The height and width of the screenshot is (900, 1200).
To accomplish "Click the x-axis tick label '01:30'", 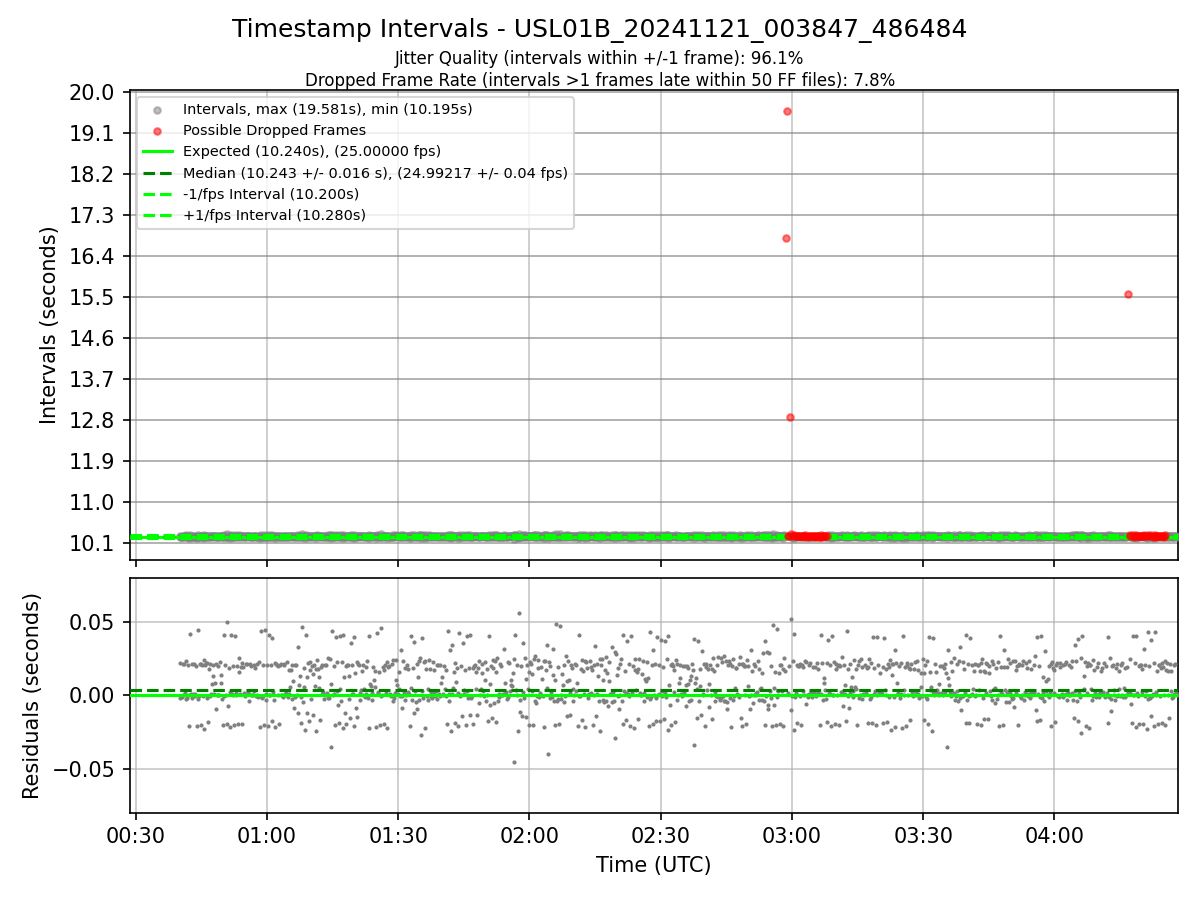I will pyautogui.click(x=398, y=836).
